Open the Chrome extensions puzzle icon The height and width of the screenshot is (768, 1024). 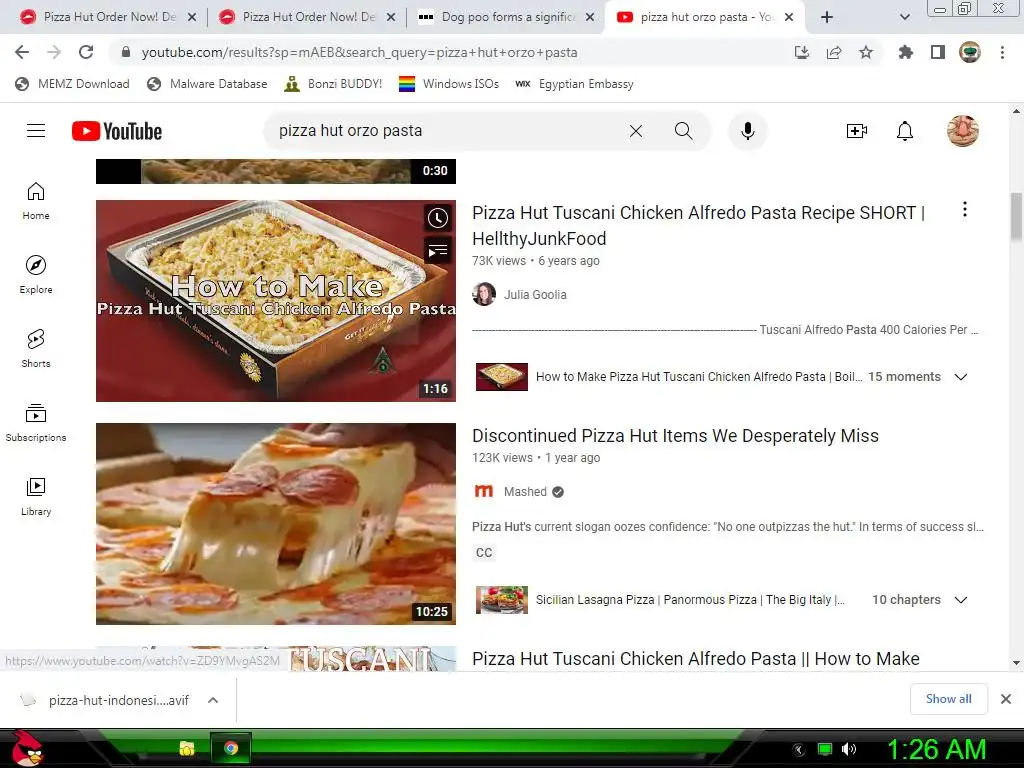pos(906,52)
